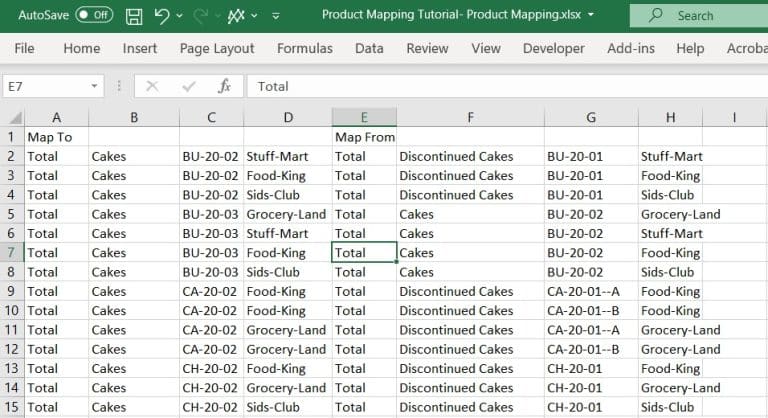Click the Enter checkmark in formula bar
The width and height of the screenshot is (768, 418).
[189, 86]
